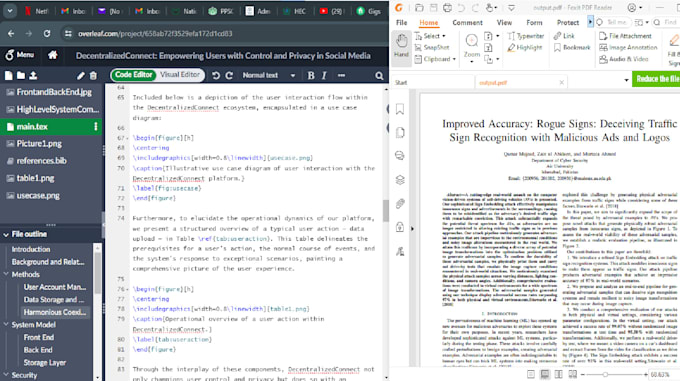Delete selected file with trash icon

[x=93, y=76]
